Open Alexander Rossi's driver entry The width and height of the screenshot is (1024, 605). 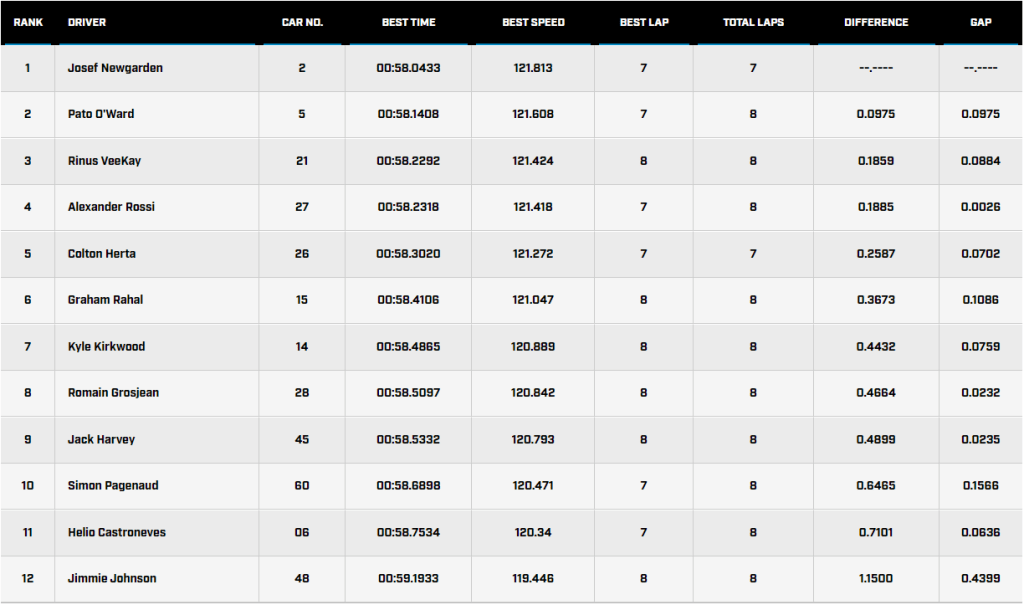coord(111,207)
